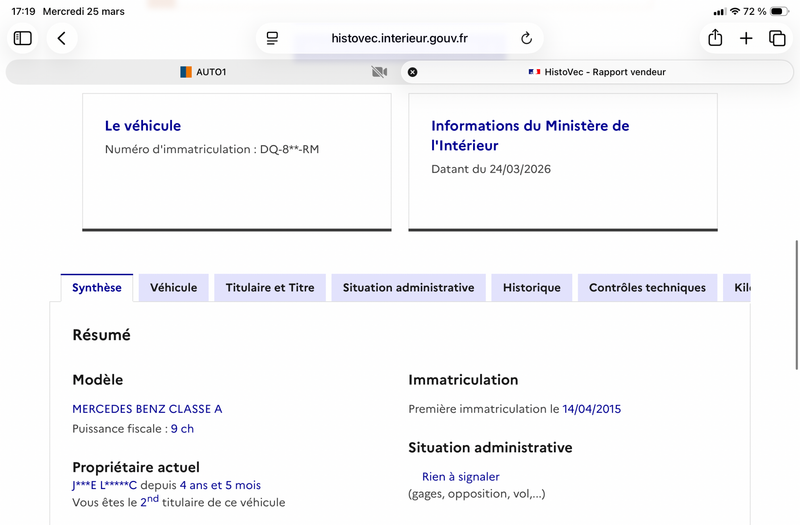
Task: Tap the histovec.interieur.gouv.fr address field
Action: point(399,38)
